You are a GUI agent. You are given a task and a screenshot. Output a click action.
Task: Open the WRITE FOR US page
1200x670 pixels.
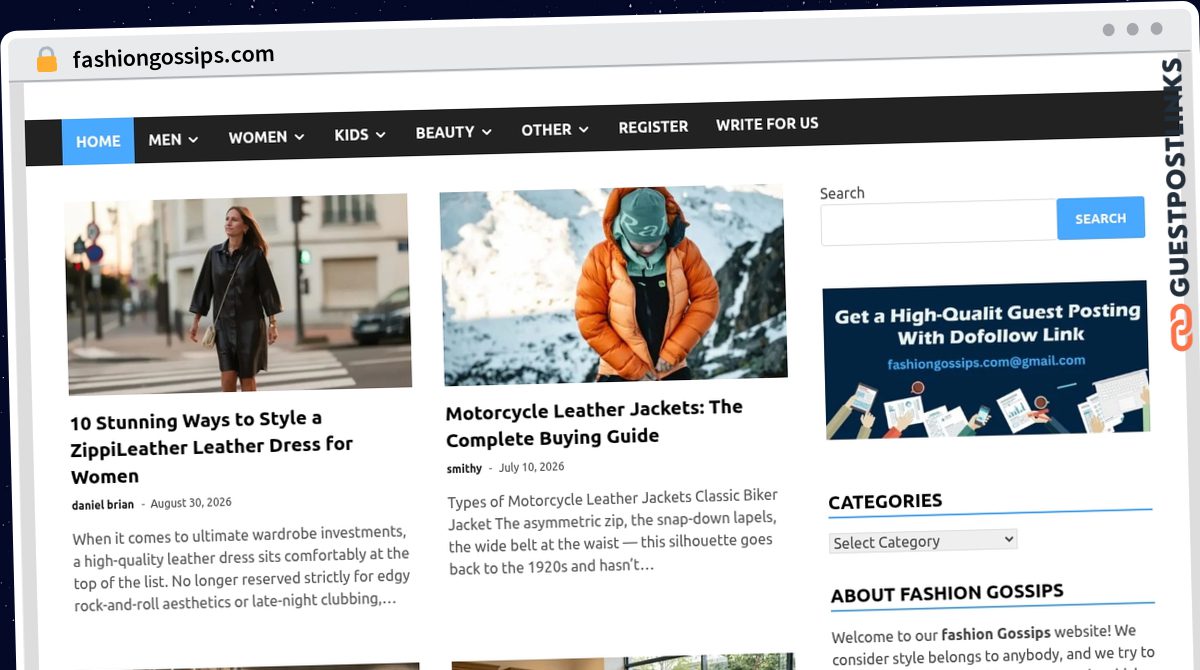pyautogui.click(x=767, y=124)
